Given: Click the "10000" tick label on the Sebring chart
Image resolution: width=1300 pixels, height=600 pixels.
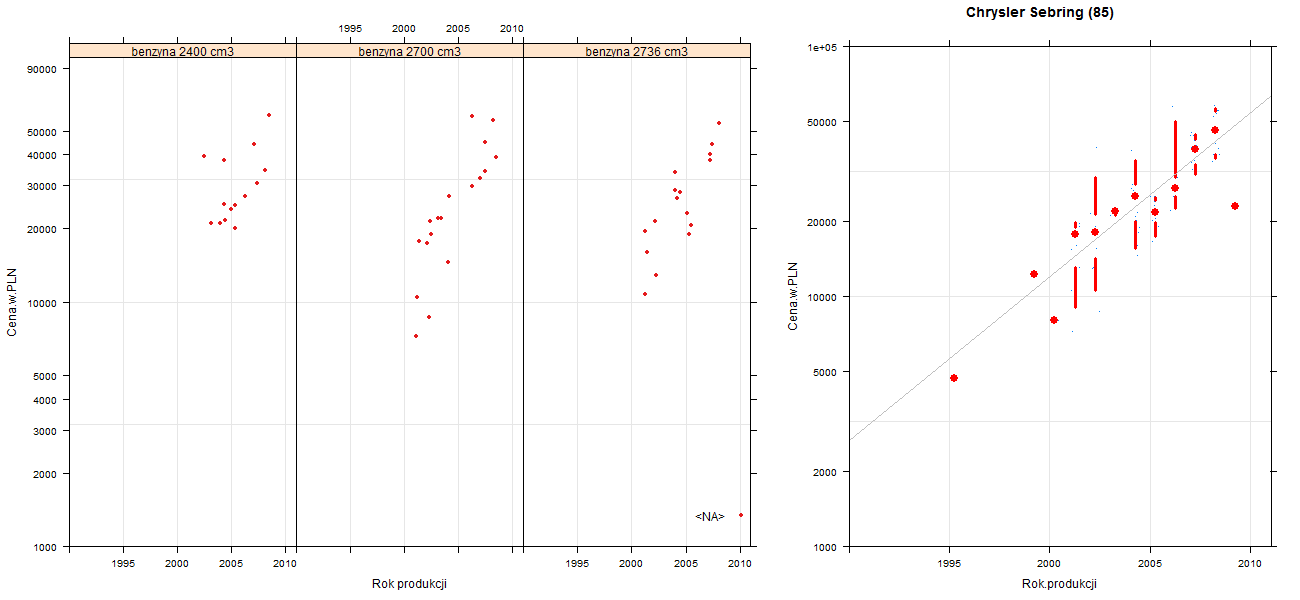Looking at the screenshot, I should pyautogui.click(x=822, y=297).
